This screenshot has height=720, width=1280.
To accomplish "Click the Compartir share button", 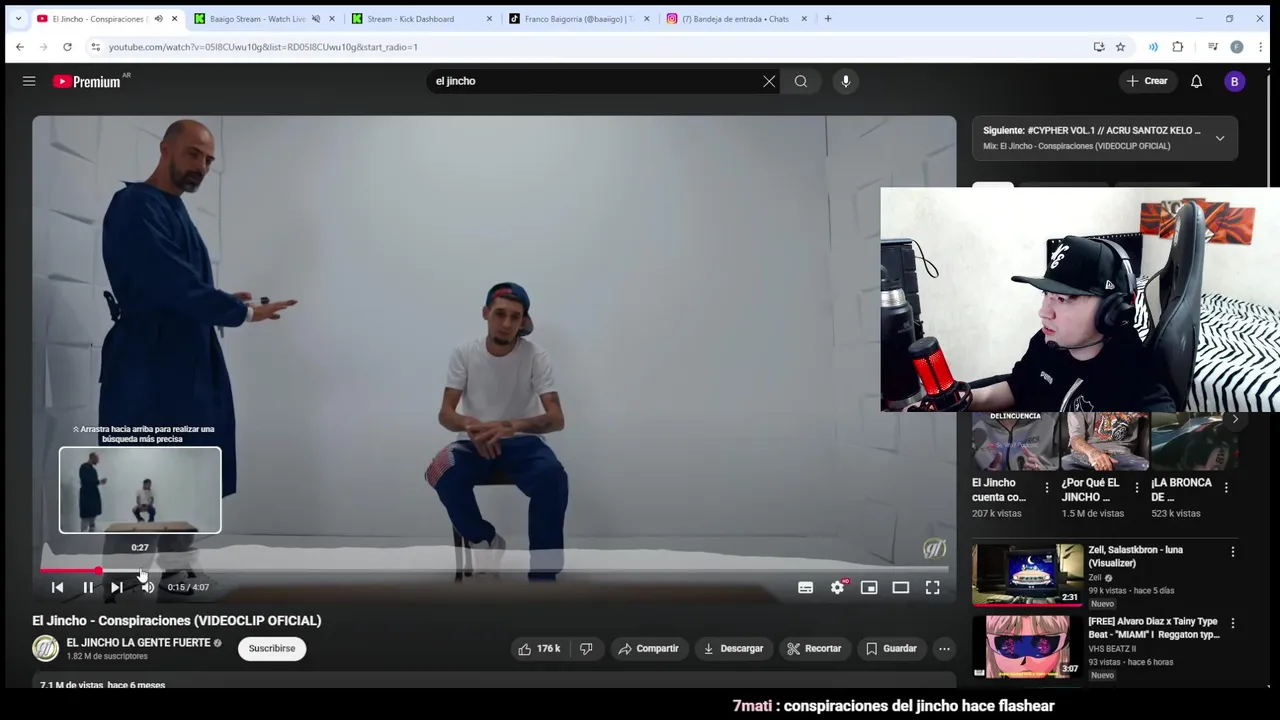I will coord(648,649).
